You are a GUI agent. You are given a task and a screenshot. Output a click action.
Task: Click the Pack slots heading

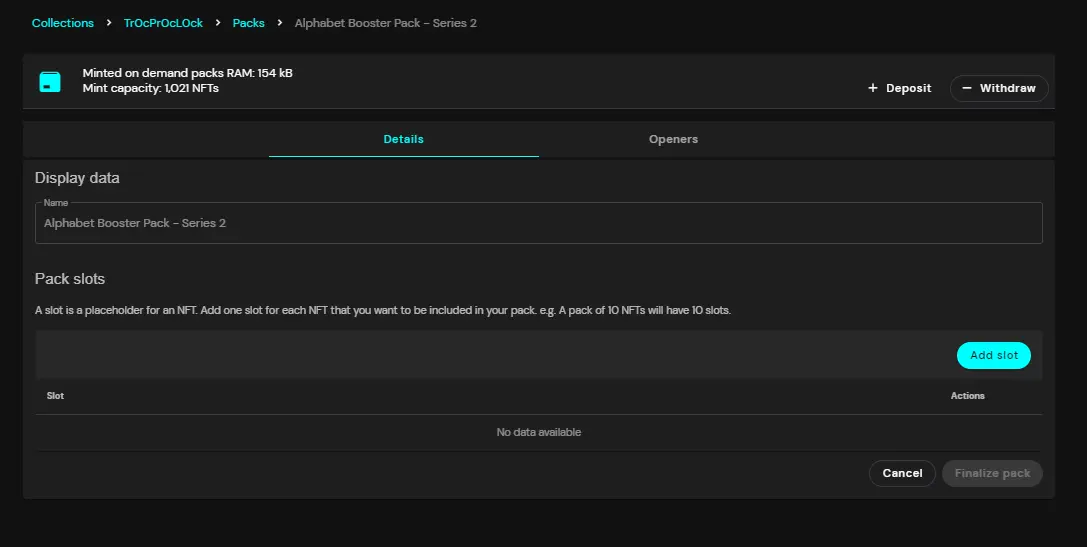(x=70, y=279)
